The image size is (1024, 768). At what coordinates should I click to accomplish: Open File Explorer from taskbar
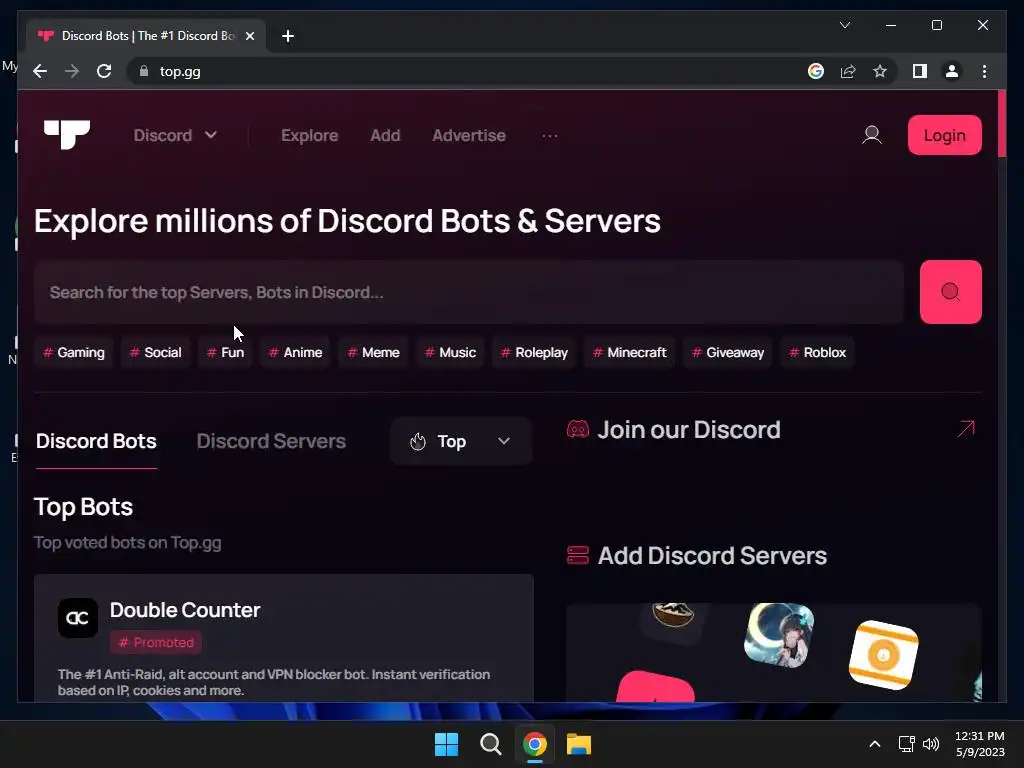(579, 744)
